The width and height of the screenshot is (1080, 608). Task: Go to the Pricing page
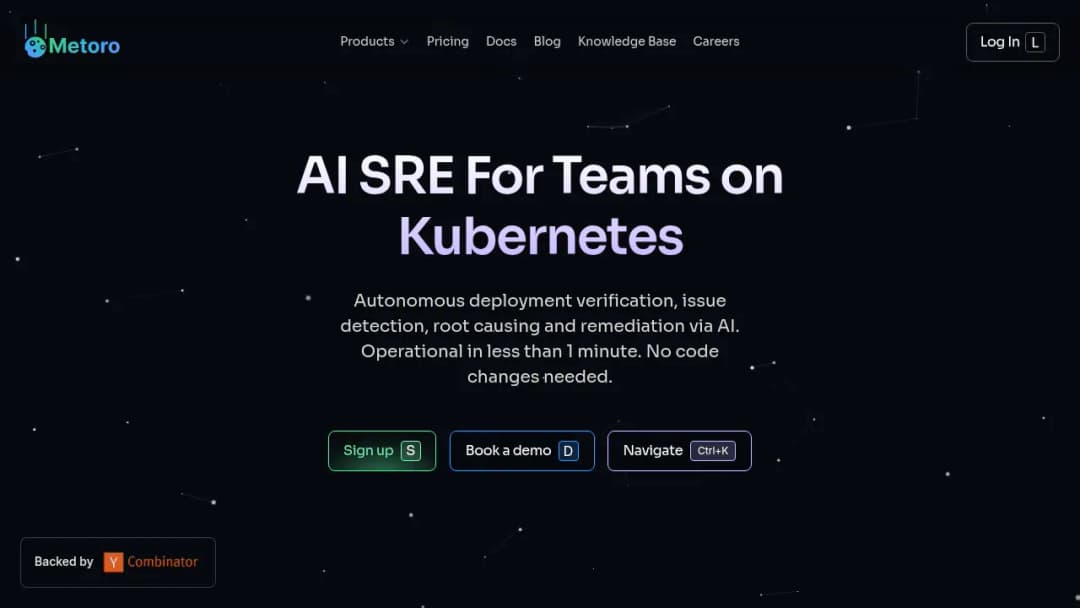(448, 41)
